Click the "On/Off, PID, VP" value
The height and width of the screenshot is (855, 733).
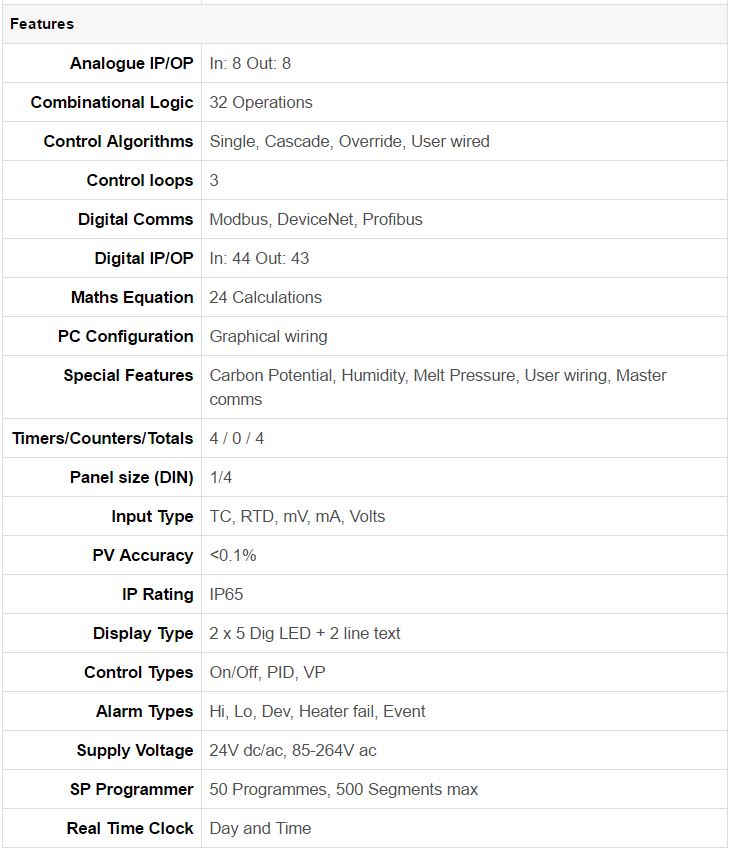[x=267, y=672]
